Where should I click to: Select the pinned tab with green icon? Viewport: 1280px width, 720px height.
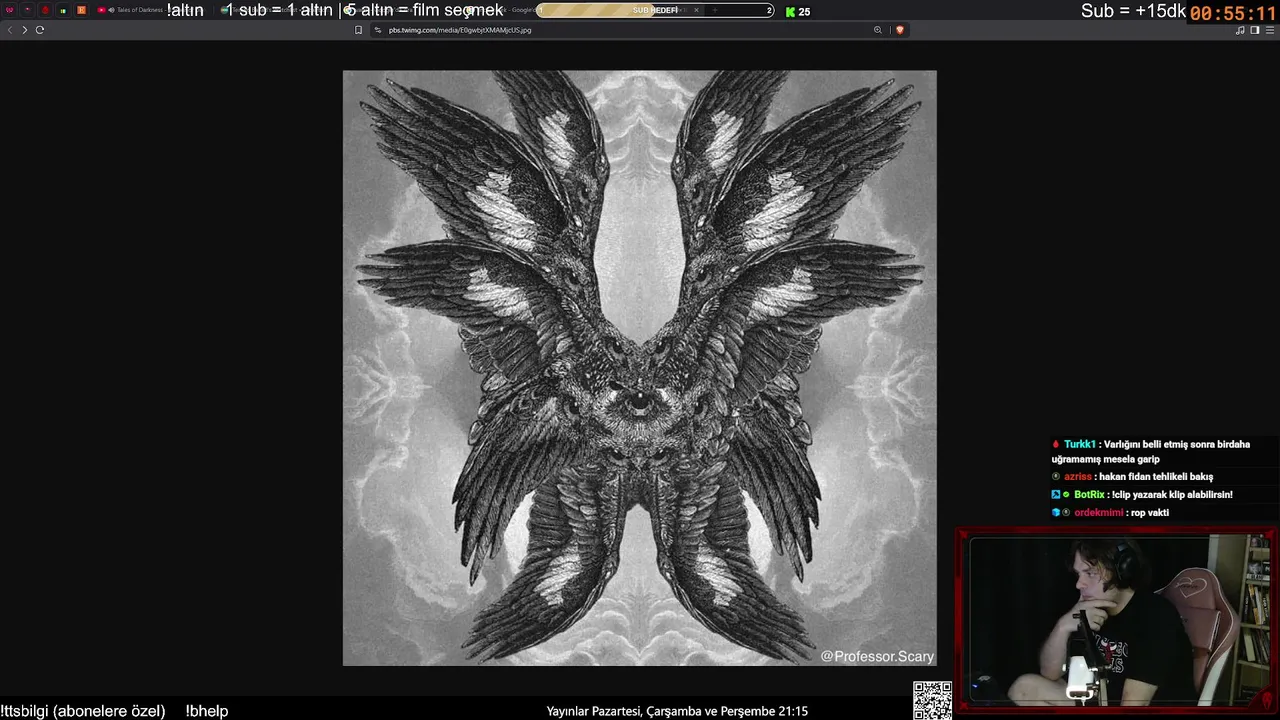(x=63, y=10)
